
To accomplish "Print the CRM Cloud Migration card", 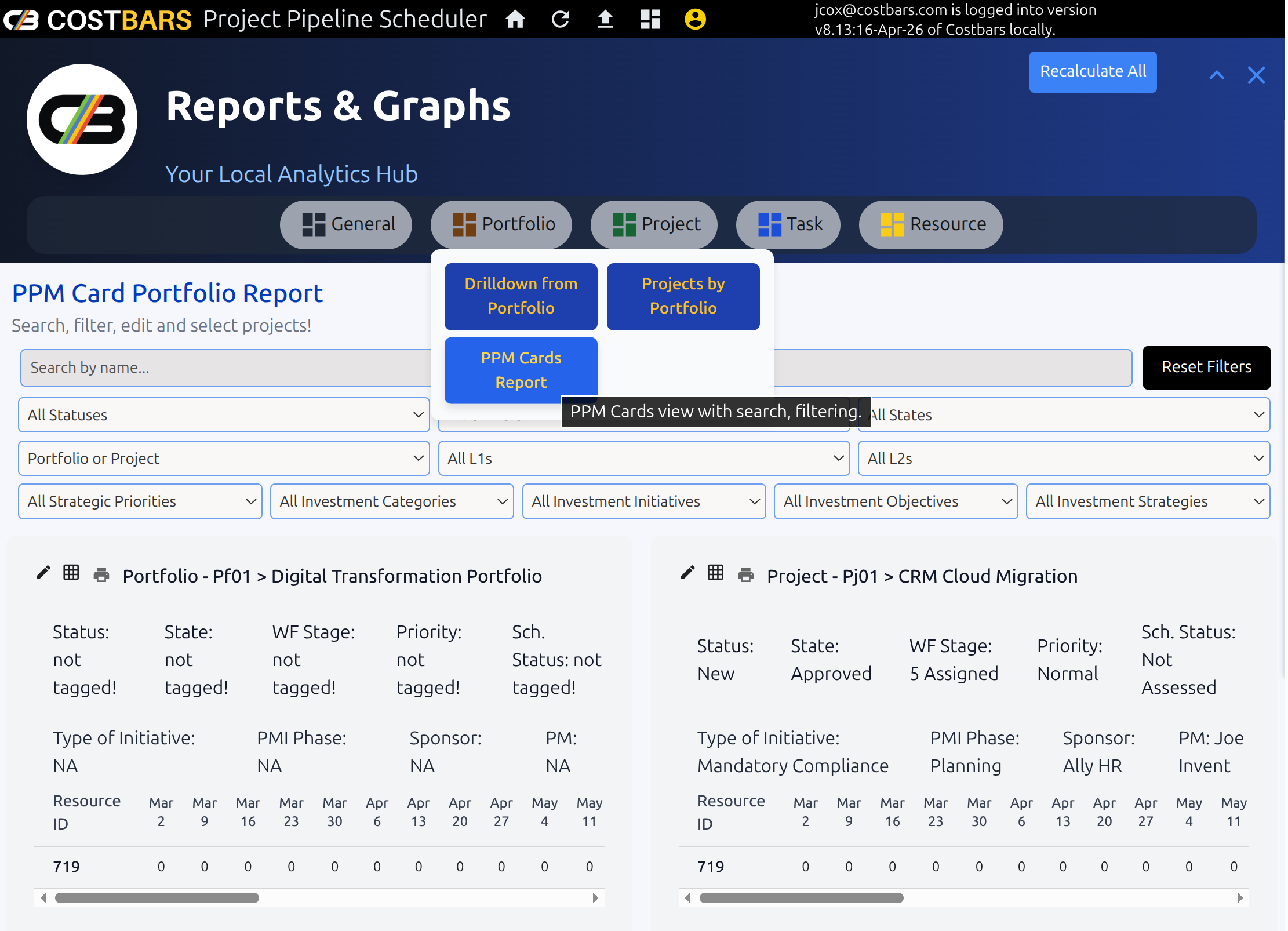I will point(746,574).
